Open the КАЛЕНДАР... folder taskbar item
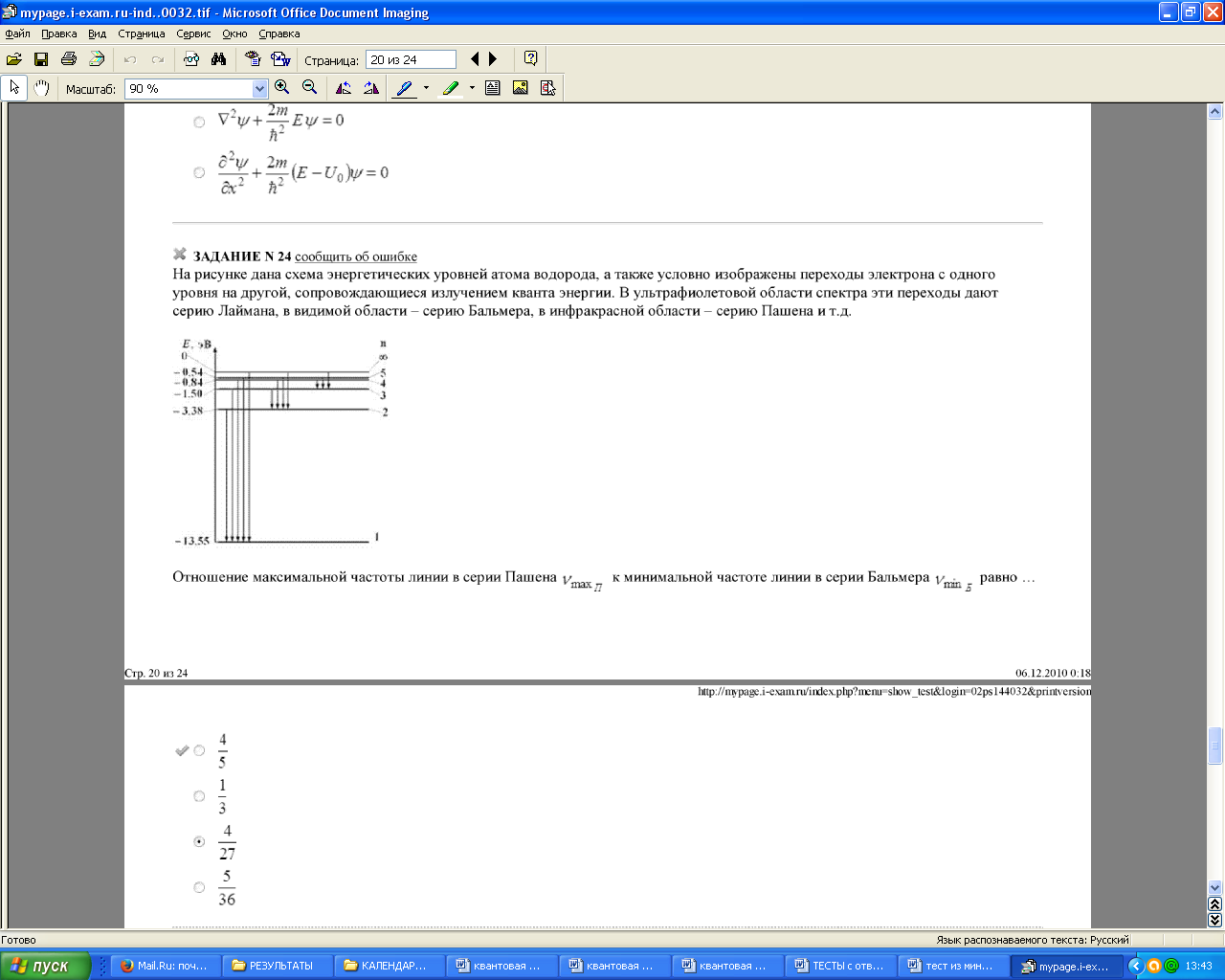 pos(390,966)
